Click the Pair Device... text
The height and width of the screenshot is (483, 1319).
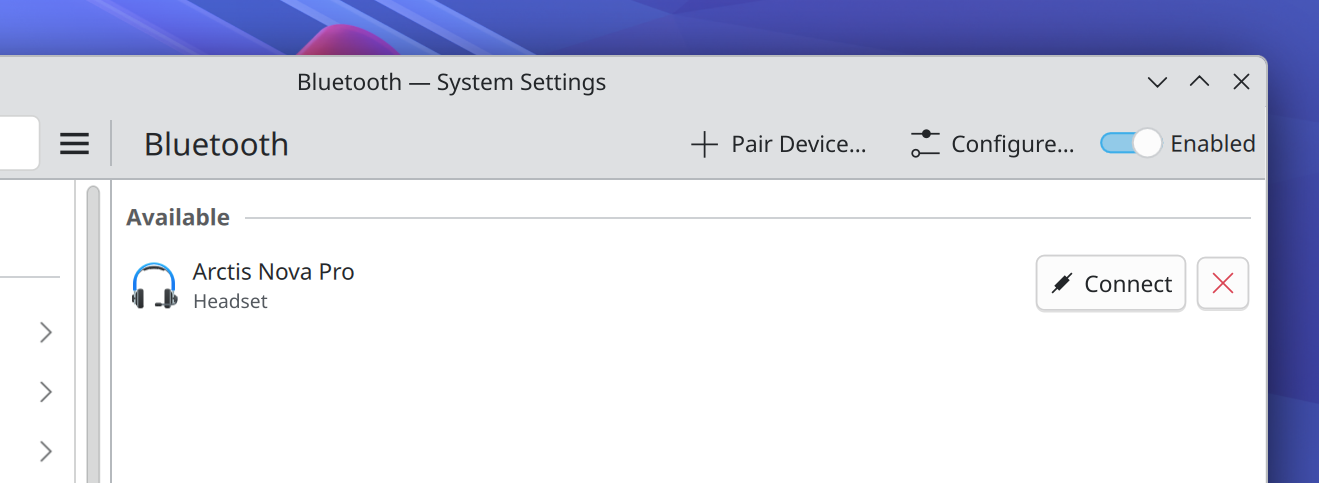pos(798,144)
